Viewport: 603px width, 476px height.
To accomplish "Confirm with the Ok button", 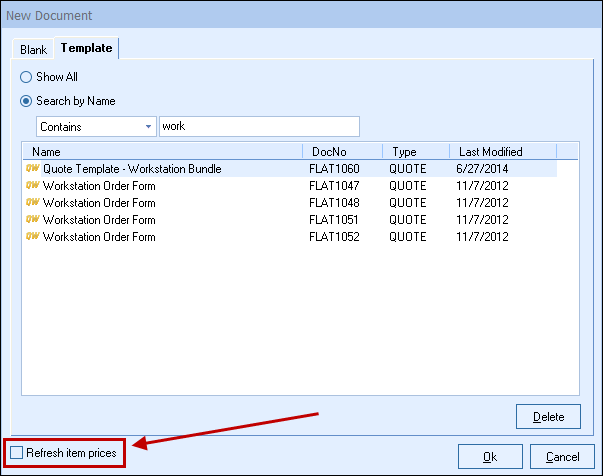I will click(489, 456).
